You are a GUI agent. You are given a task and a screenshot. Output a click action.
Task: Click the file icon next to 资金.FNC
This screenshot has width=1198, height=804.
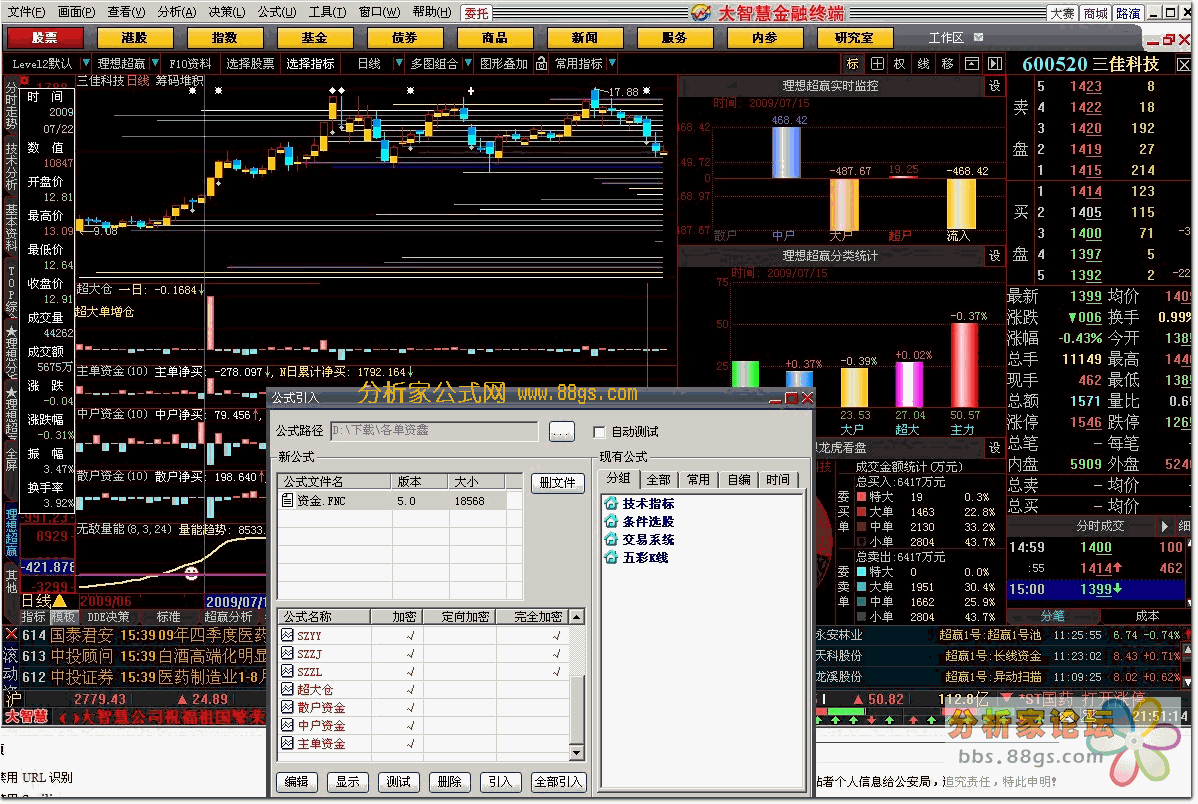(287, 501)
